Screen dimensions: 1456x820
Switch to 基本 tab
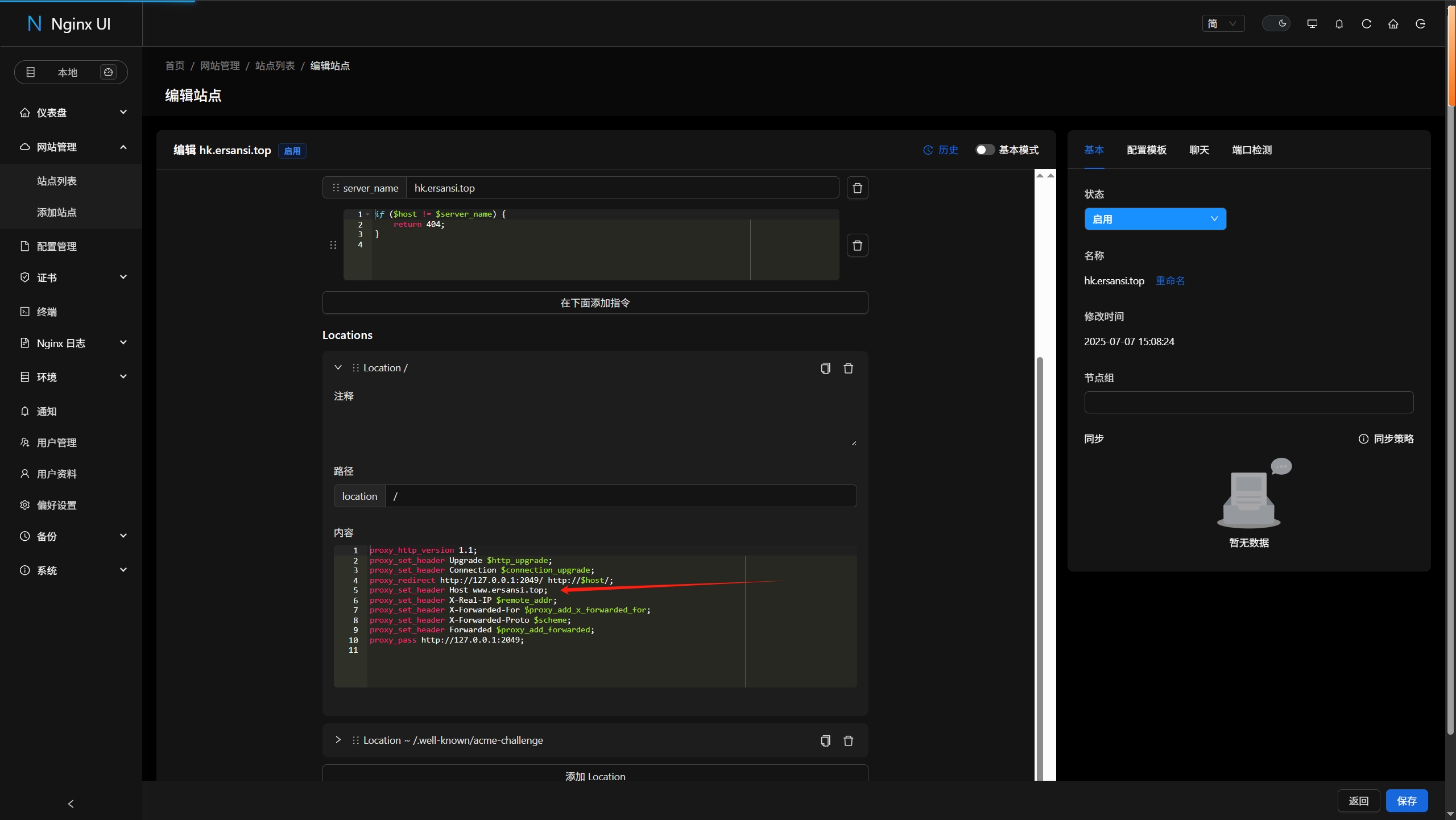pos(1094,150)
